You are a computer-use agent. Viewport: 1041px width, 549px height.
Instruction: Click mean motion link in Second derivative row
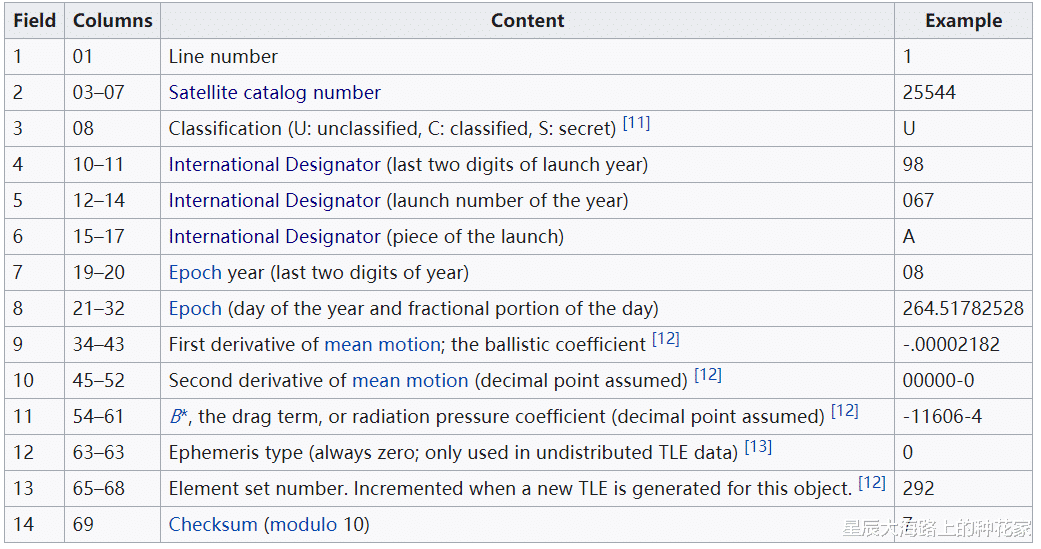(410, 381)
